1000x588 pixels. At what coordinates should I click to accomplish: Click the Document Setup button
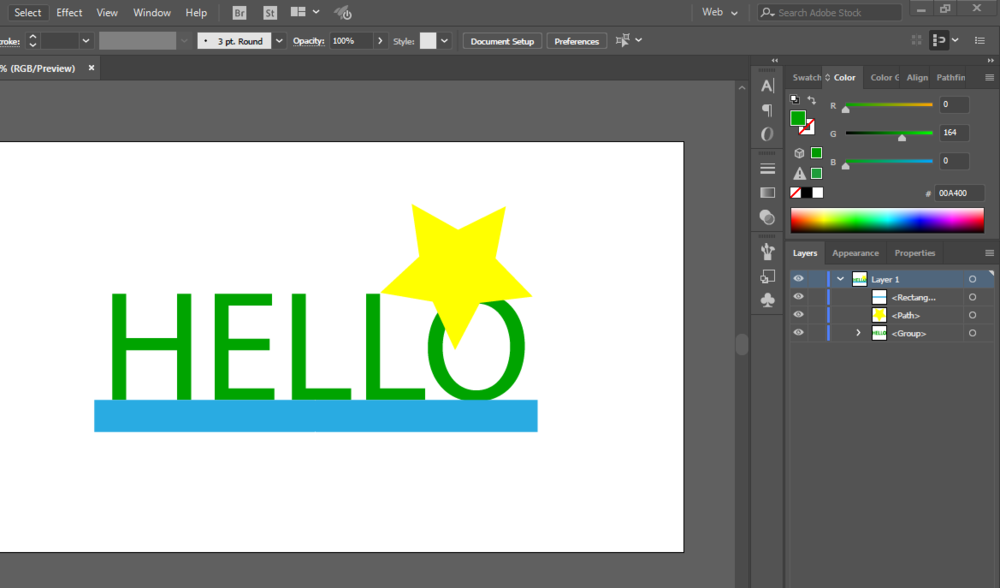502,41
